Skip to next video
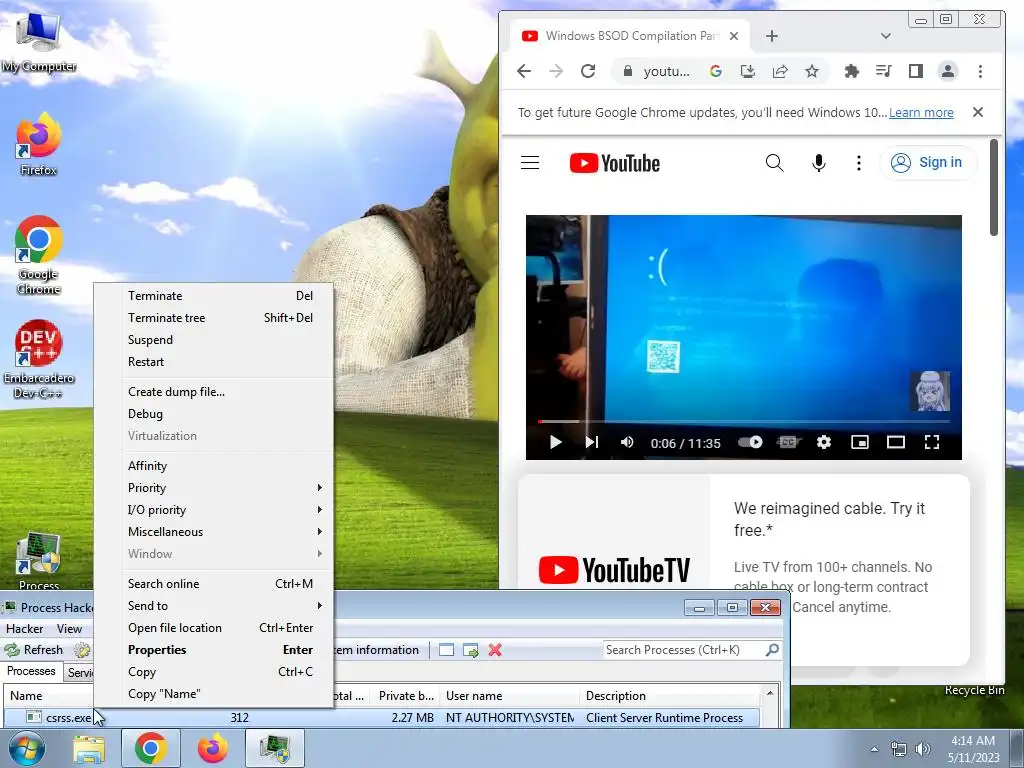1024x768 pixels. 592,443
